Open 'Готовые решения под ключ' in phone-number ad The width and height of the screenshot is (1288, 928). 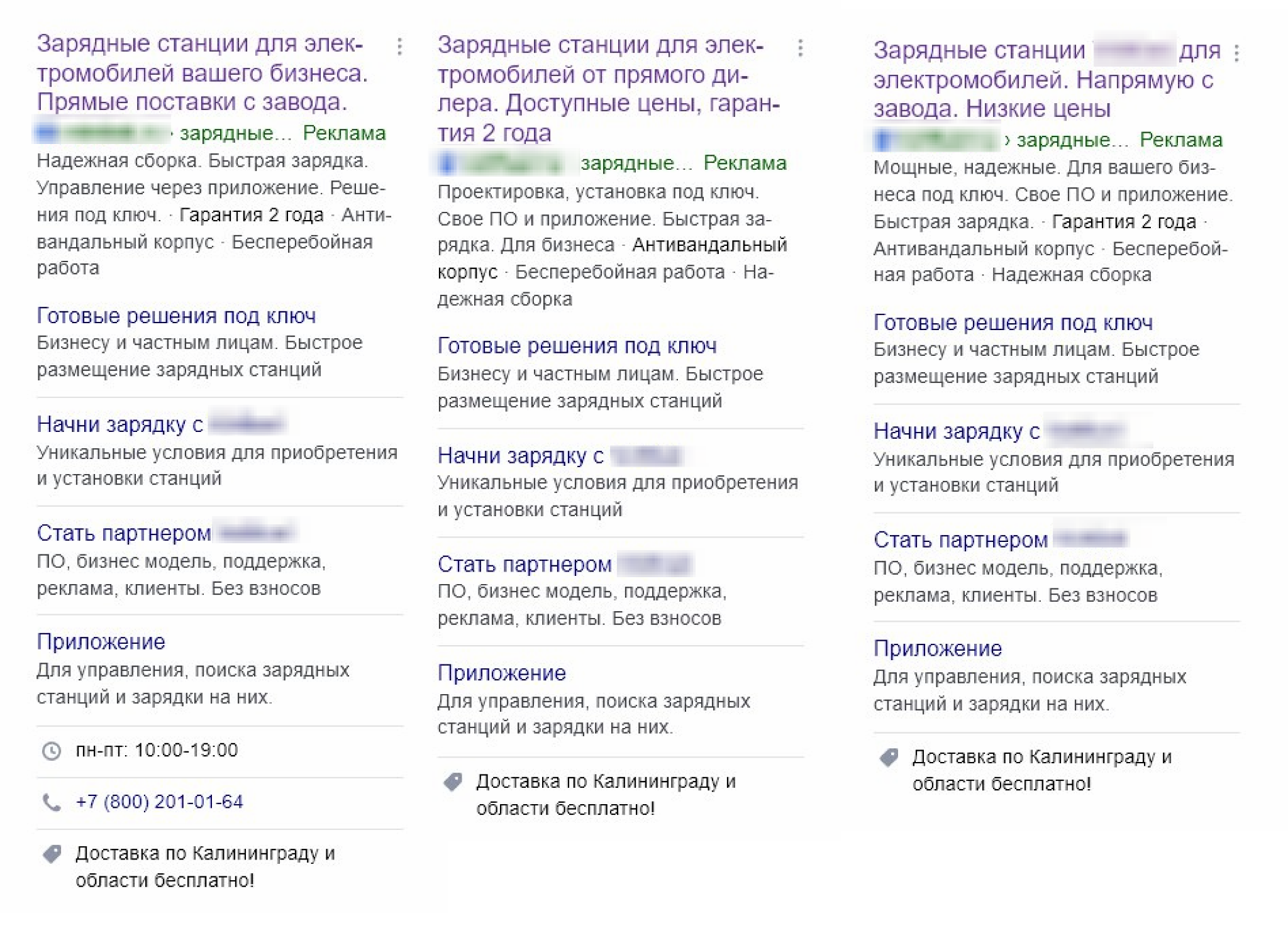click(x=176, y=316)
